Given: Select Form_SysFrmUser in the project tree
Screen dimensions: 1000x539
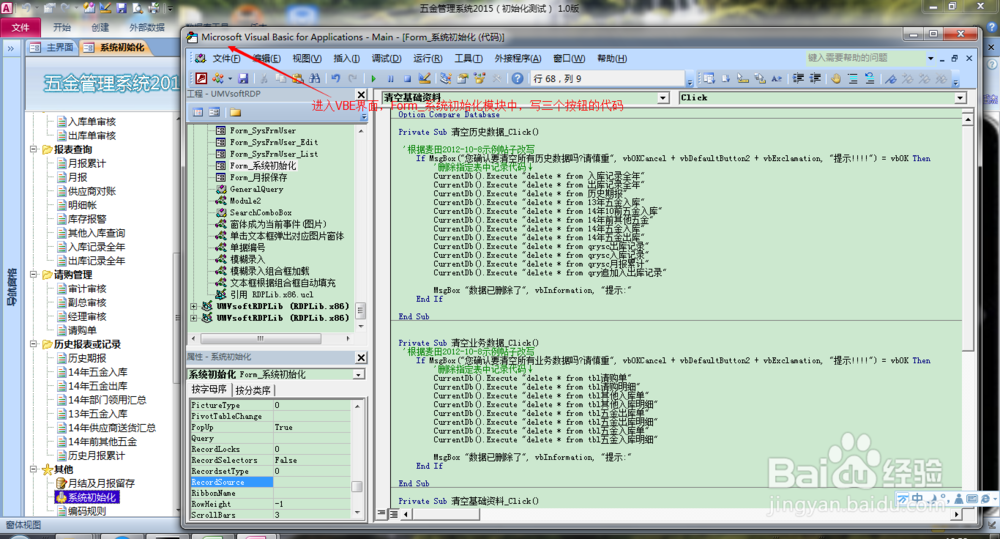Looking at the screenshot, I should pos(263,131).
